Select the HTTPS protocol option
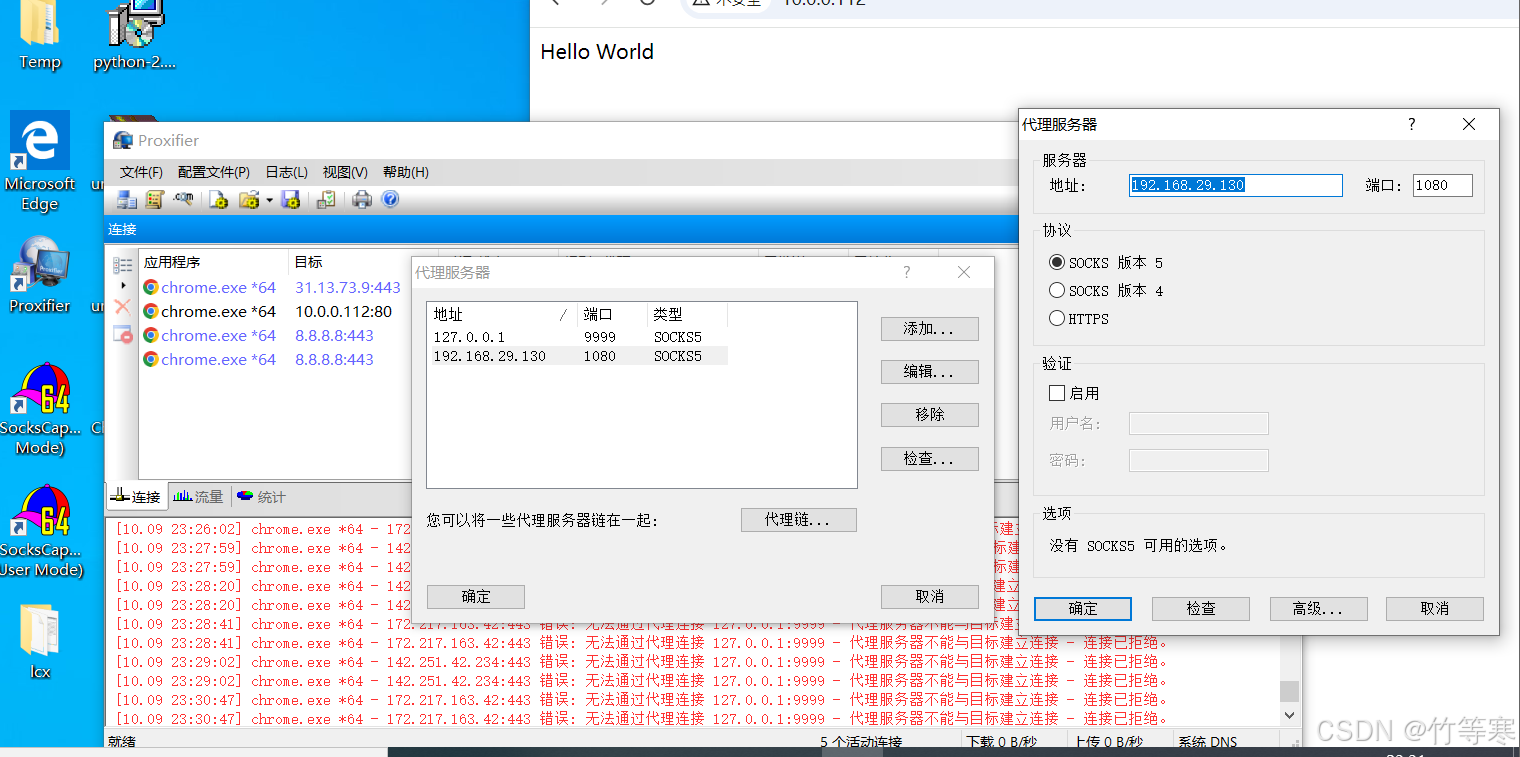1520x757 pixels. click(1057, 318)
